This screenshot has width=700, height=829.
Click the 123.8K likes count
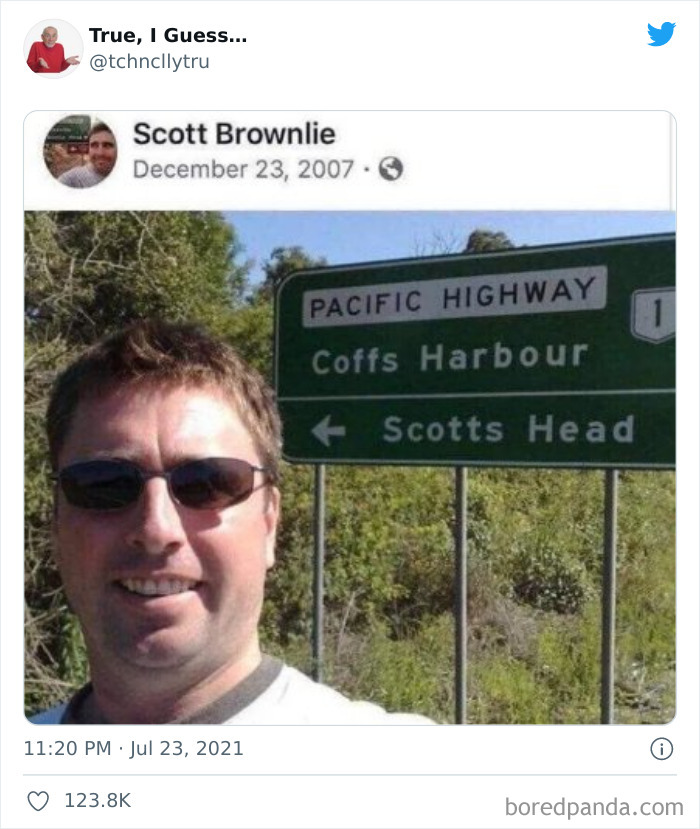pos(97,800)
